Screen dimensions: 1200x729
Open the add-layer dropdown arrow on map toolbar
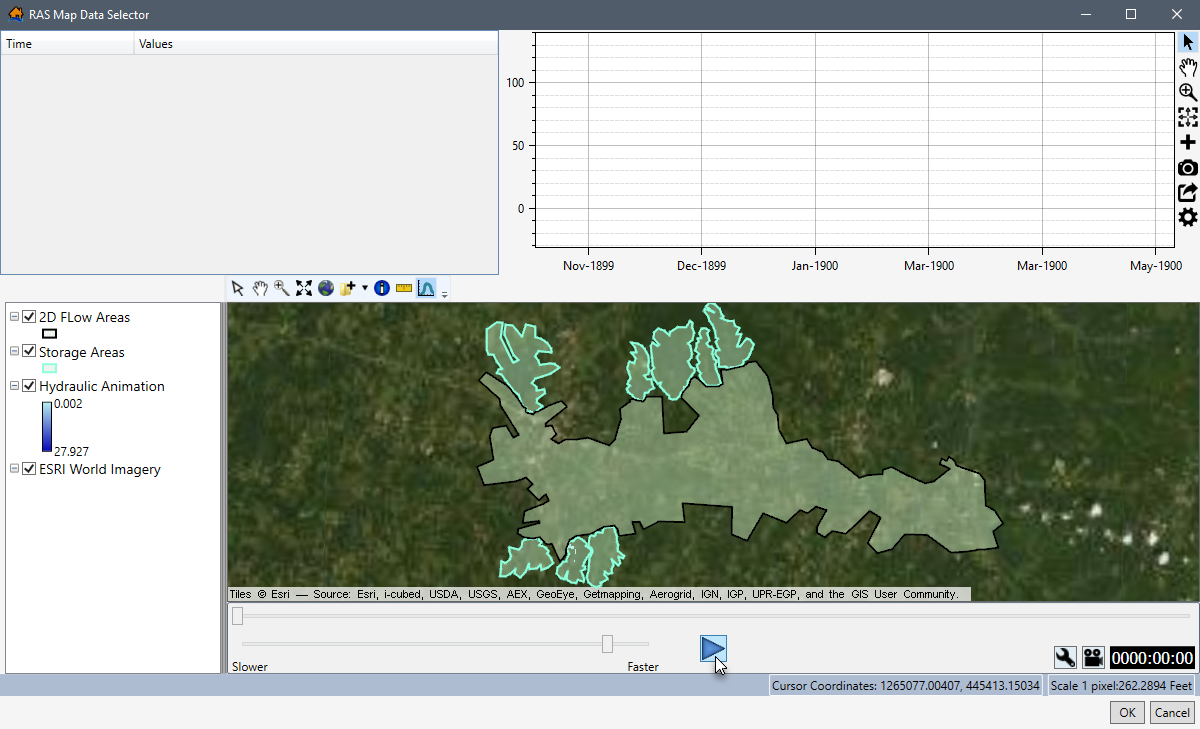pos(365,288)
